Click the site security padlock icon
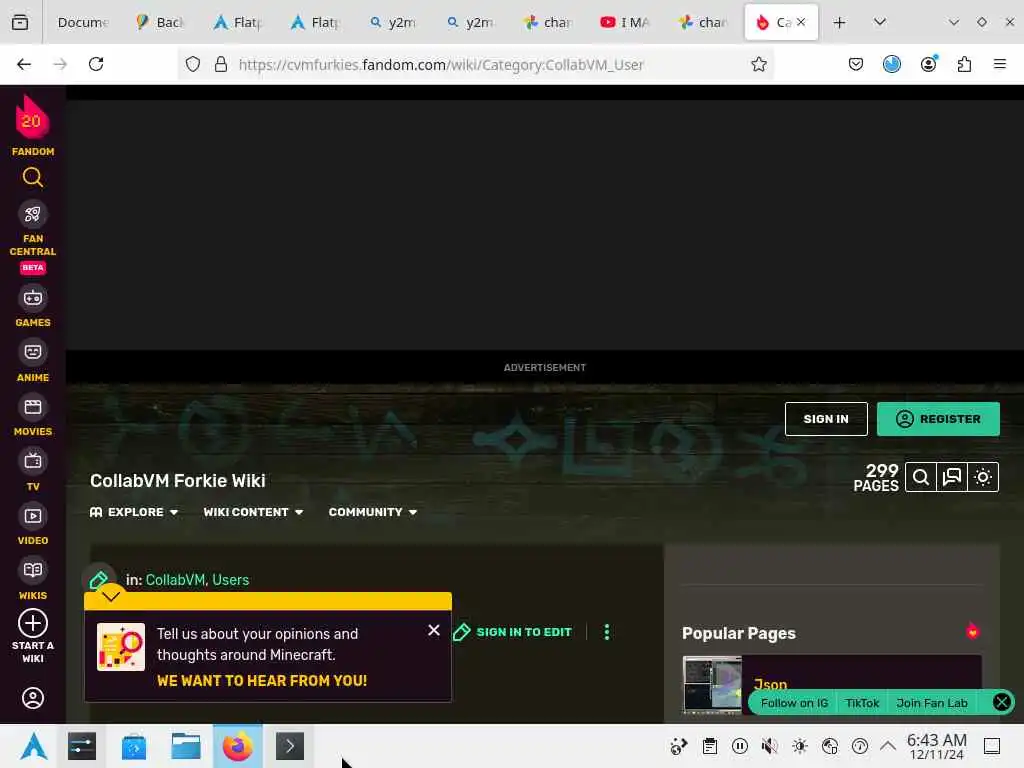The width and height of the screenshot is (1024, 768). [221, 64]
